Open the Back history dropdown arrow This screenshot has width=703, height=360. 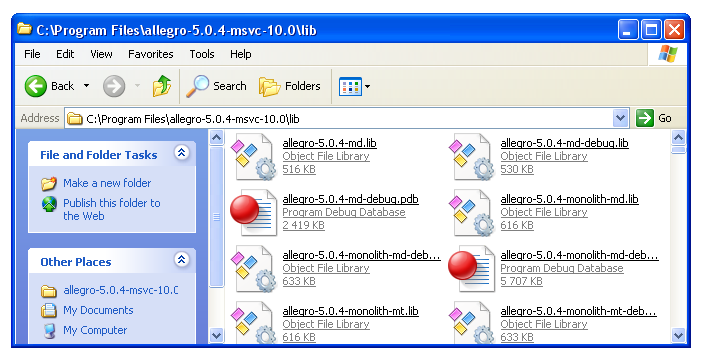click(87, 86)
